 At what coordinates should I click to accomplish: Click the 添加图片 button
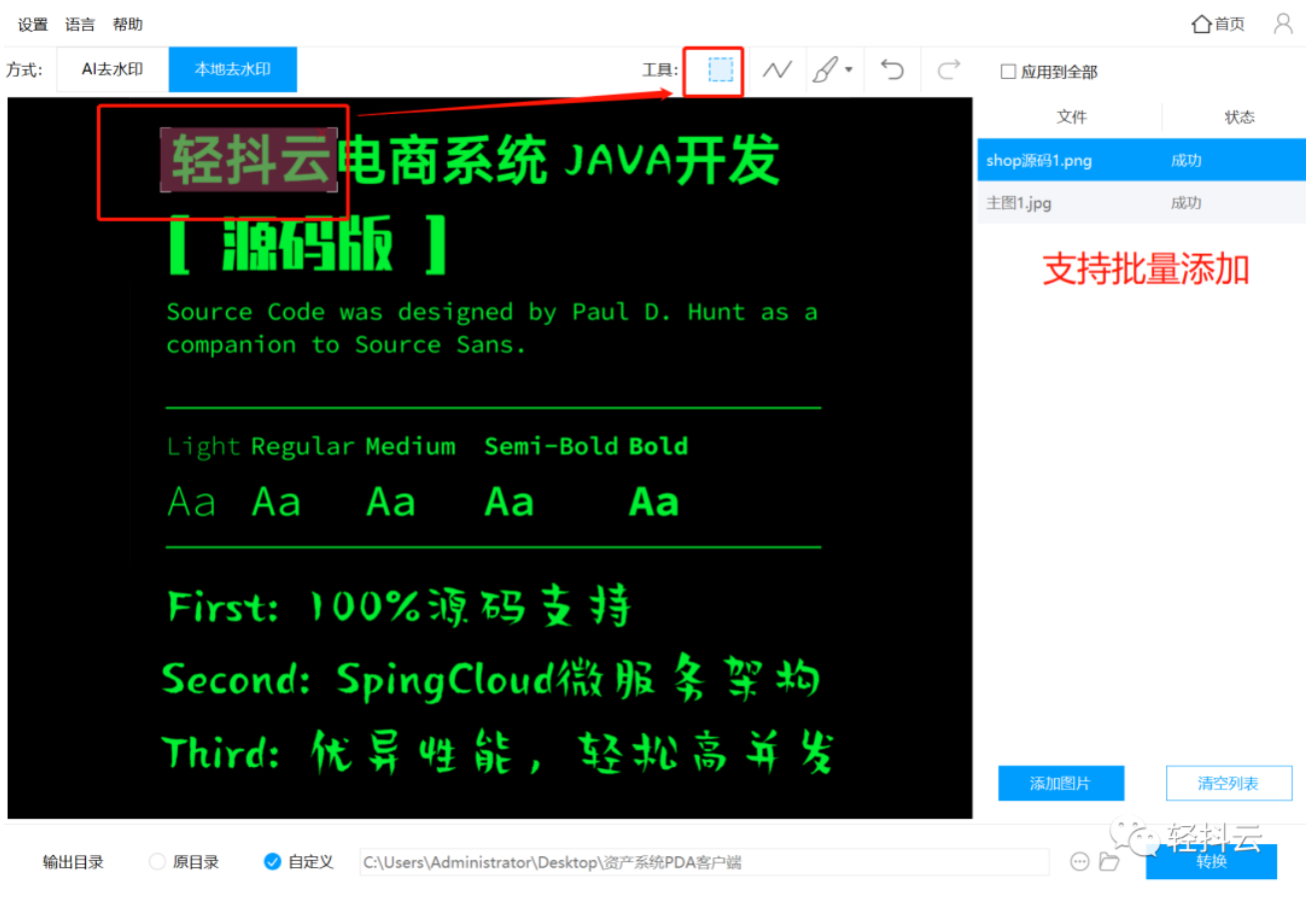click(1061, 783)
